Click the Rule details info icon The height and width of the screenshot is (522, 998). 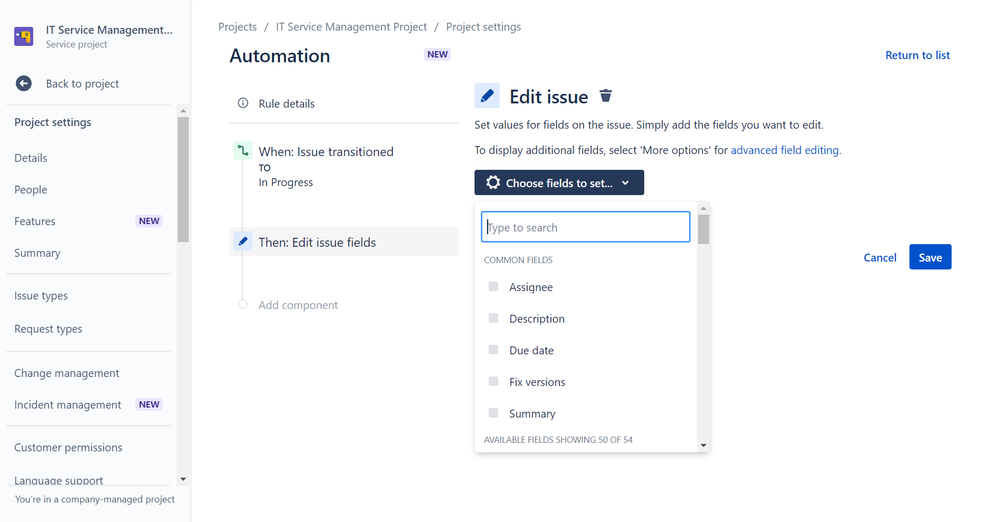tap(243, 104)
